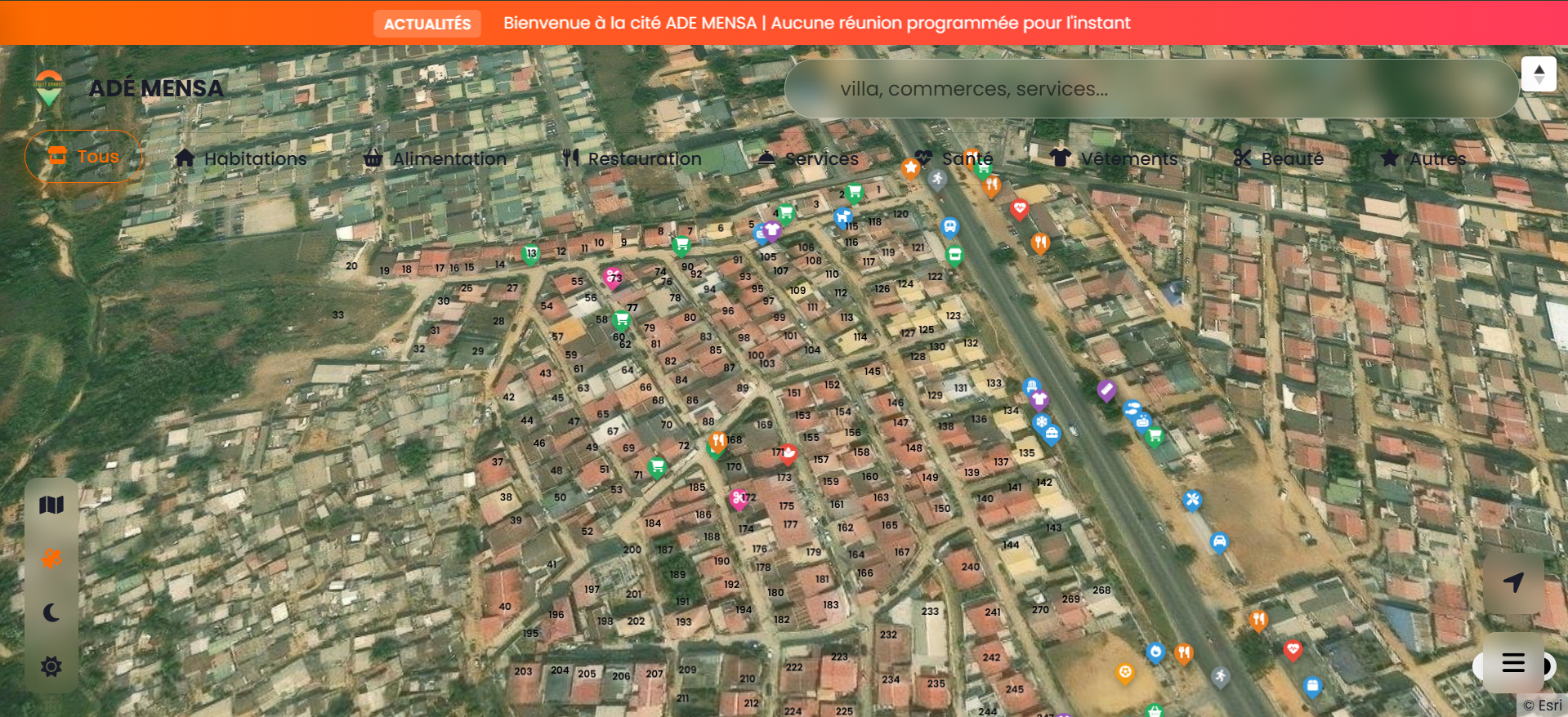Image resolution: width=1568 pixels, height=717 pixels.
Task: Choose the Services filter
Action: pos(808,158)
